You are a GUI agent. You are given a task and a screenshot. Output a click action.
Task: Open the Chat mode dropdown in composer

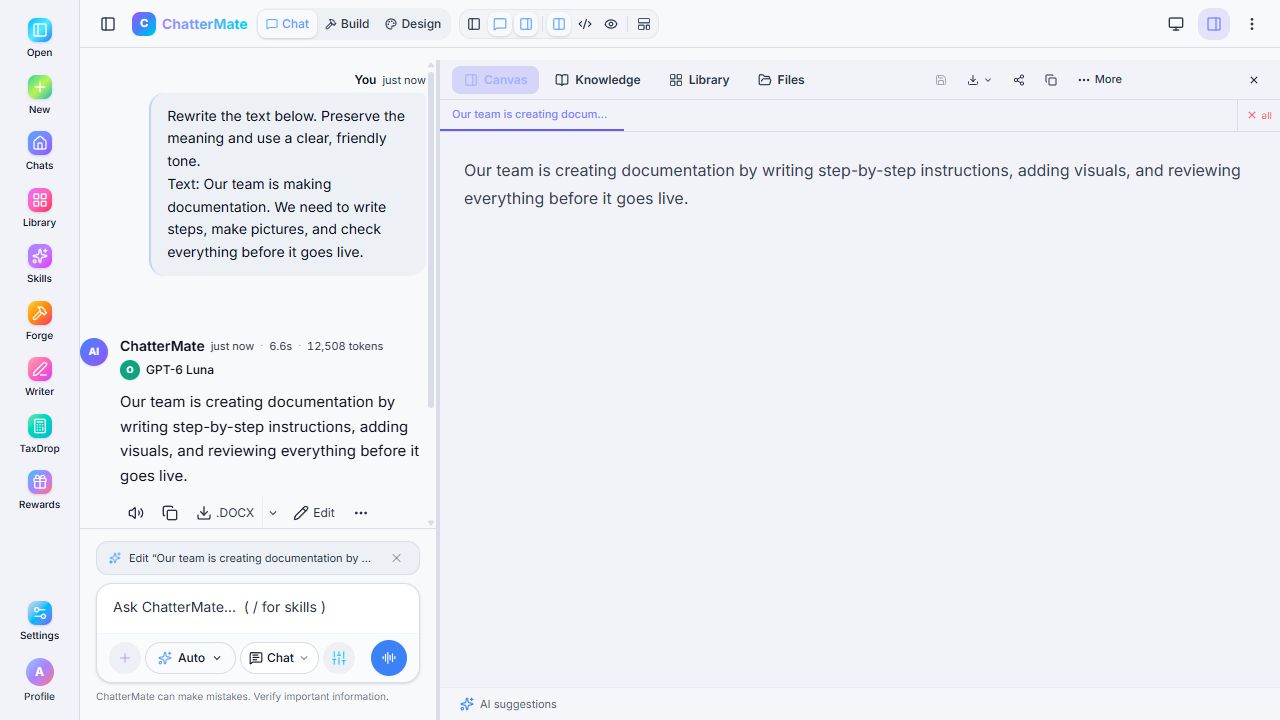(279, 658)
